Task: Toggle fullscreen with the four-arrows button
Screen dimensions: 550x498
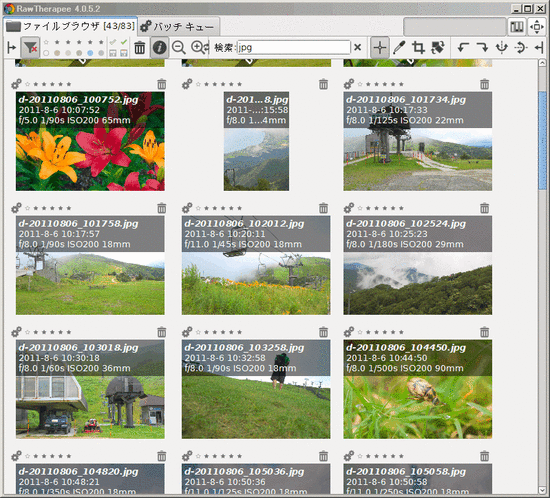Action: 537,27
